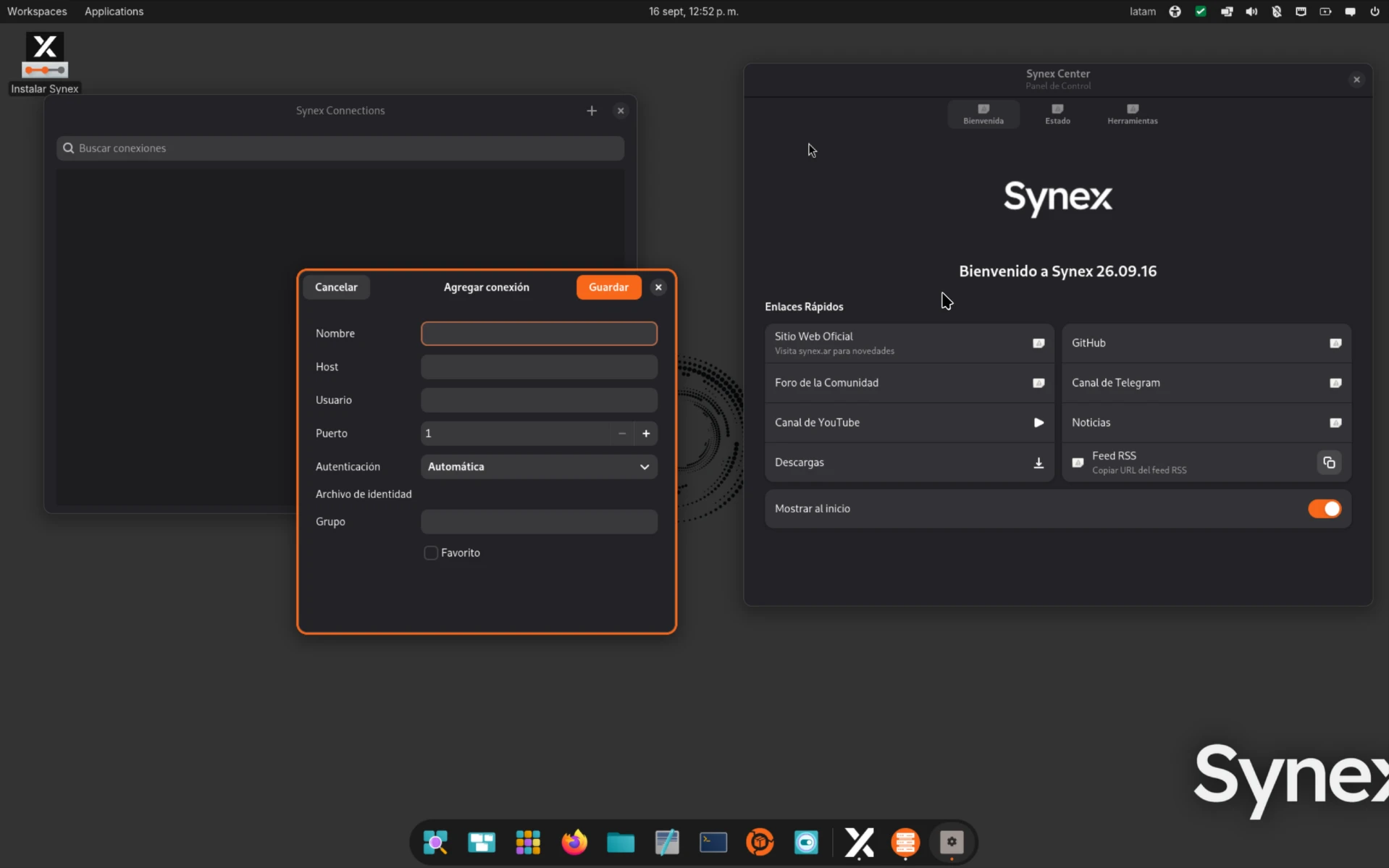Screen dimensions: 1389x868
Task: Increase the Puerto value with plus
Action: 646,434
